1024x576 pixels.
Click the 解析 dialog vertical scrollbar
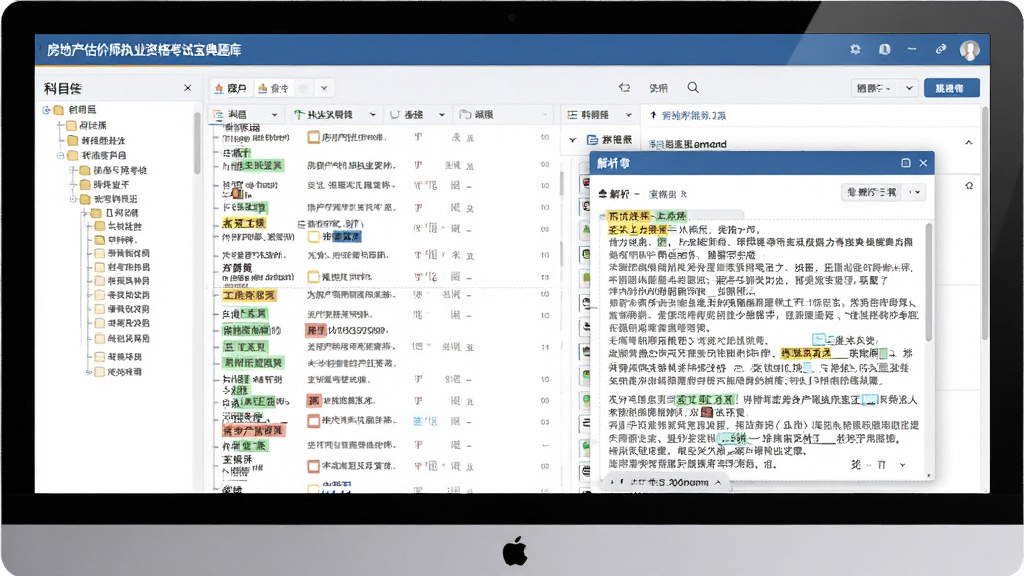click(929, 282)
